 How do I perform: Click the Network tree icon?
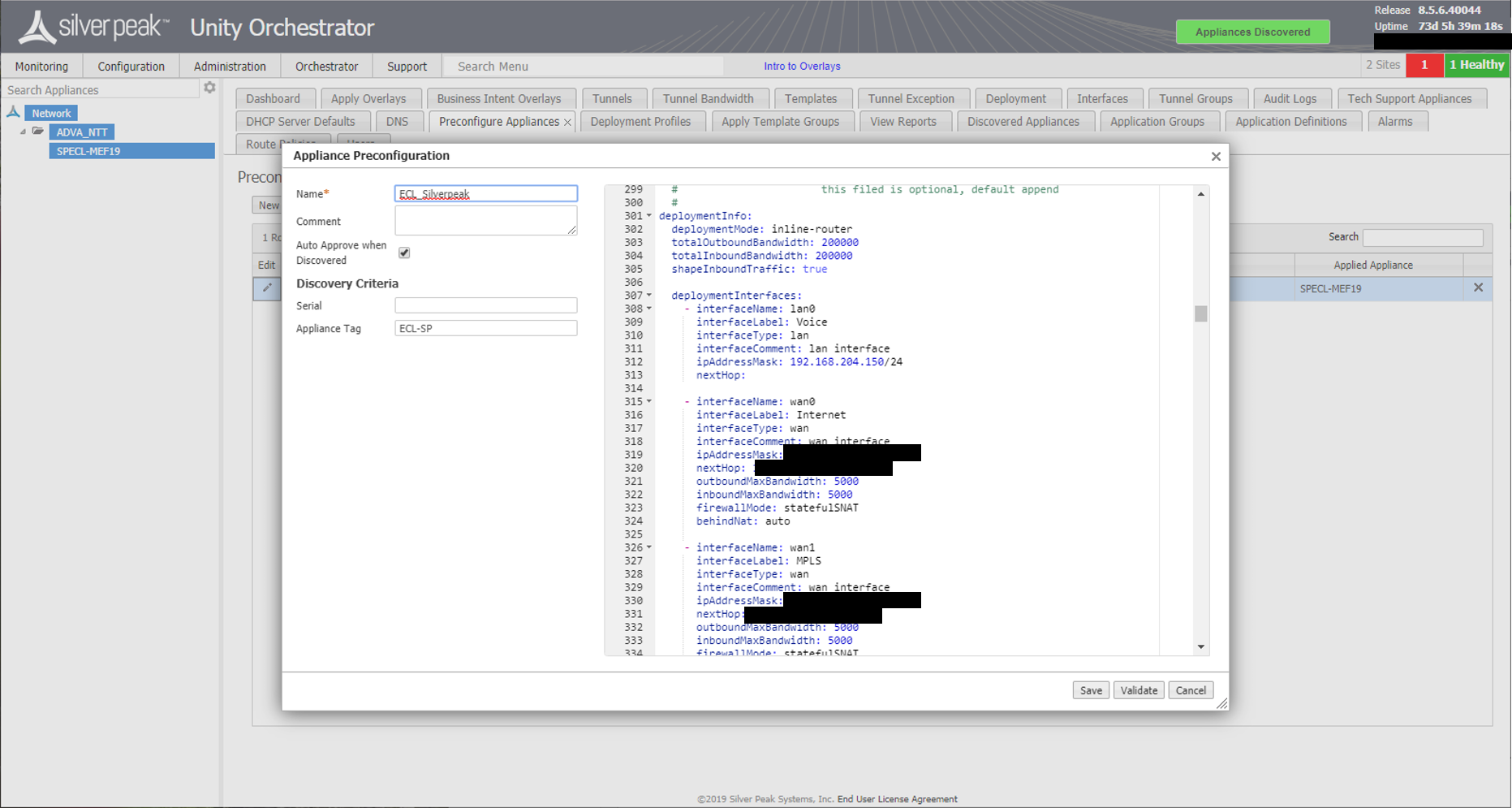[x=13, y=112]
